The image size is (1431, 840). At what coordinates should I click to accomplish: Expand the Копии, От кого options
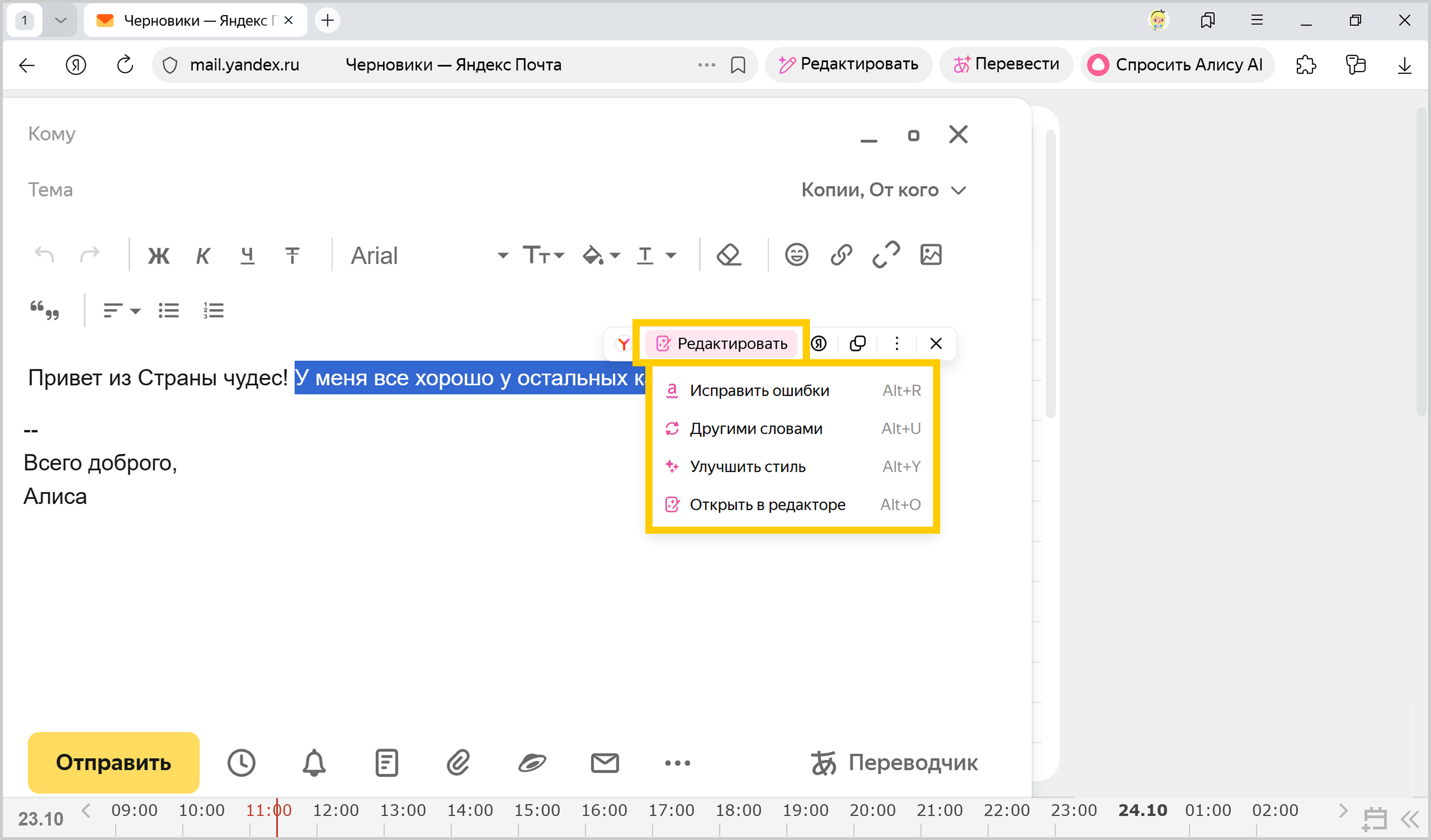pyautogui.click(x=883, y=190)
